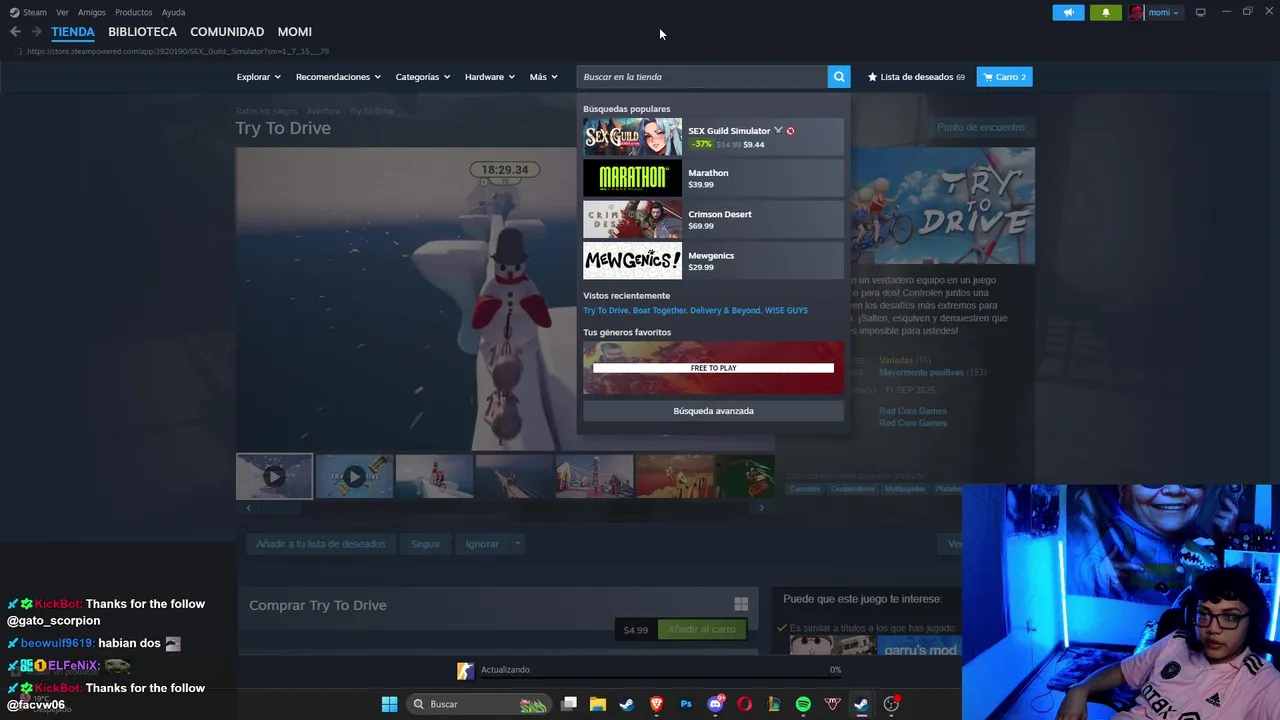Click the Aventura breadcrumb link
This screenshot has height=720, width=1280.
pyautogui.click(x=323, y=111)
